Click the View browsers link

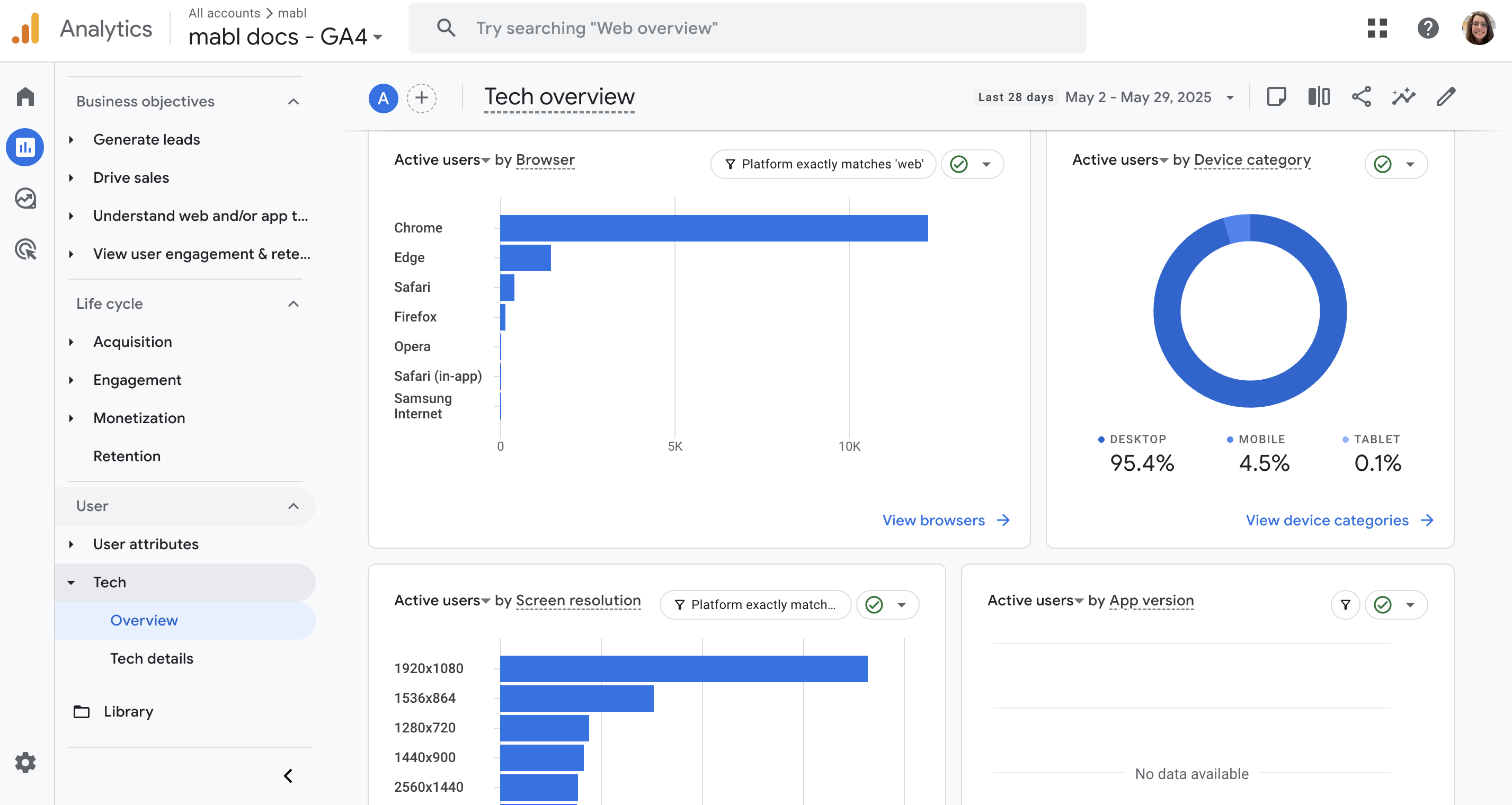tap(946, 521)
